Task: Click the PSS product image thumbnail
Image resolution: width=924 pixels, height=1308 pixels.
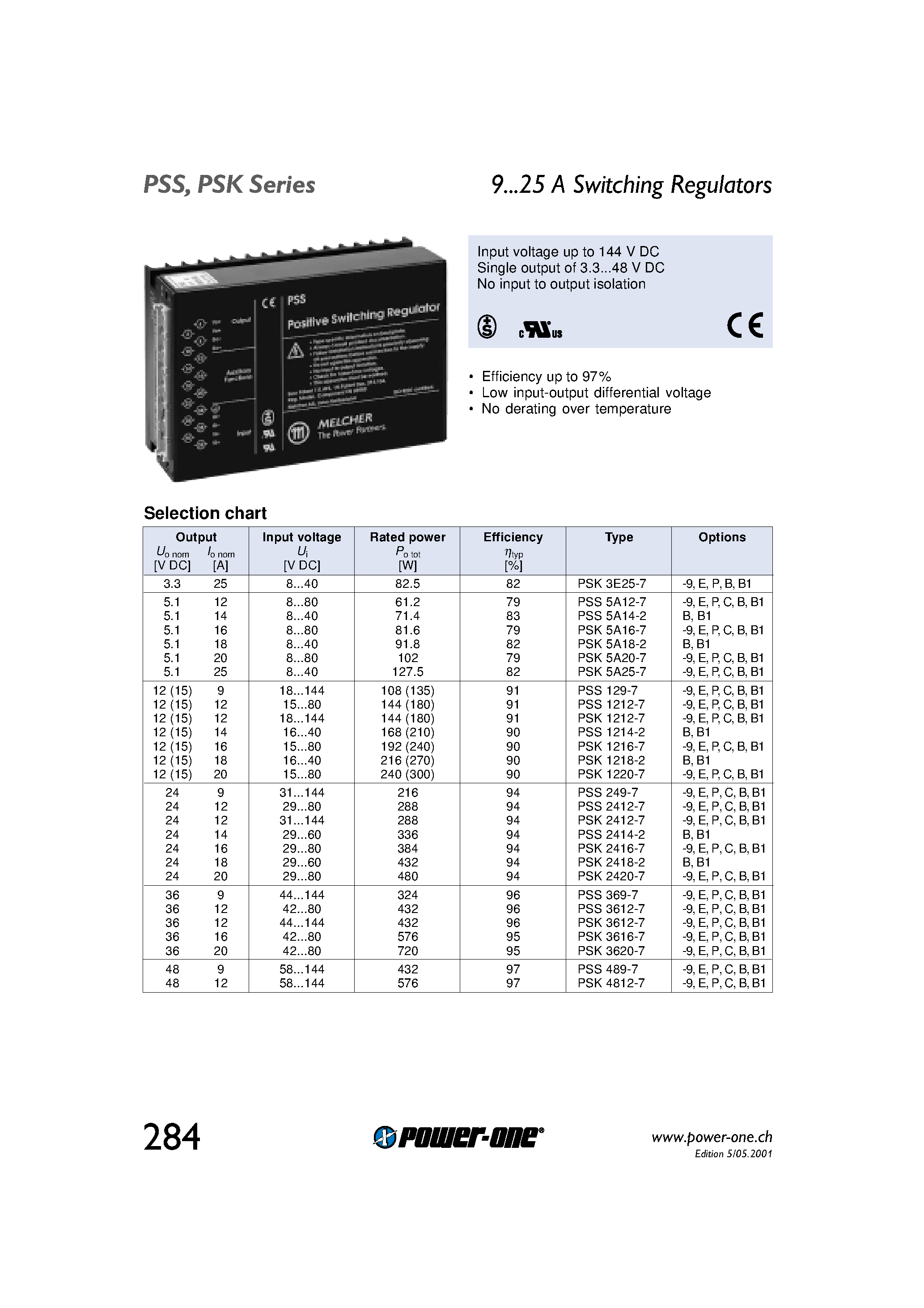Action: pos(290,311)
